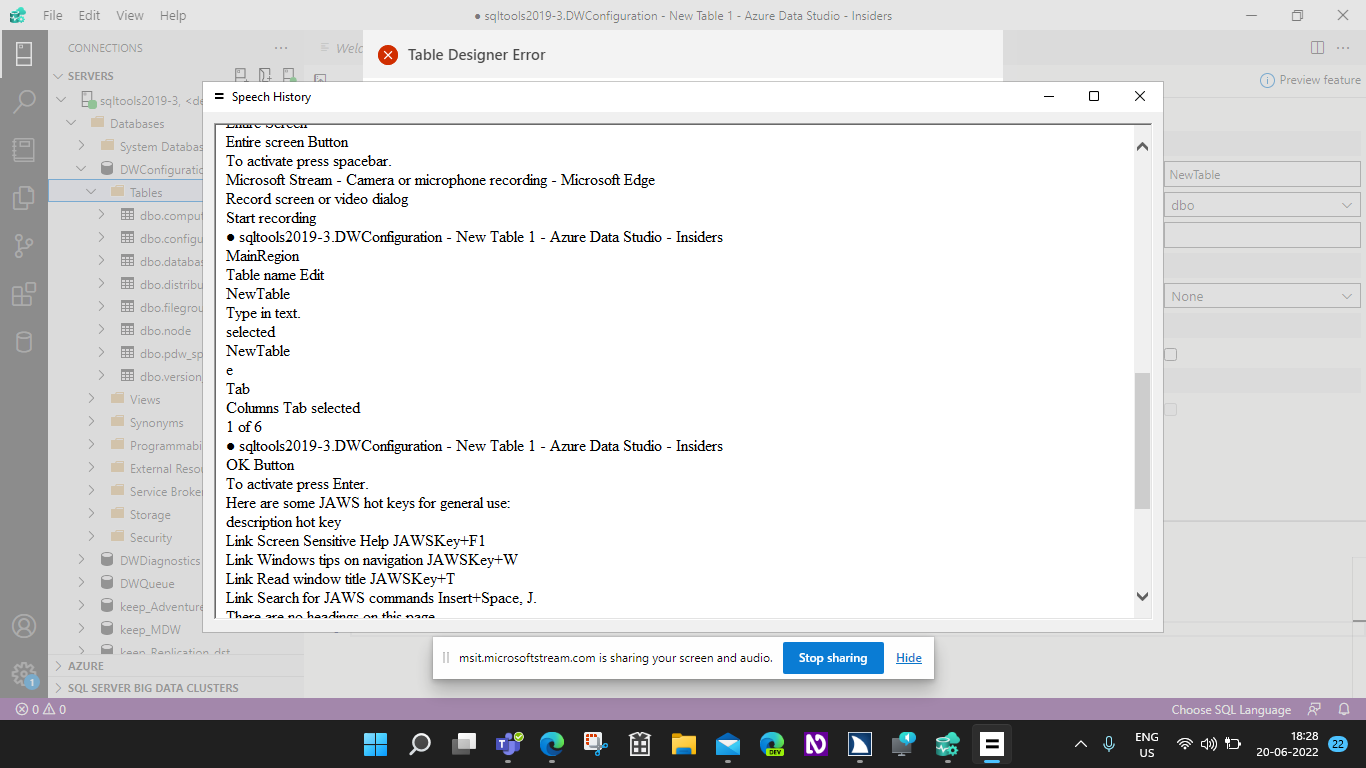This screenshot has height=768, width=1366.
Task: Open the Manage settings gear icon
Action: pos(22,675)
